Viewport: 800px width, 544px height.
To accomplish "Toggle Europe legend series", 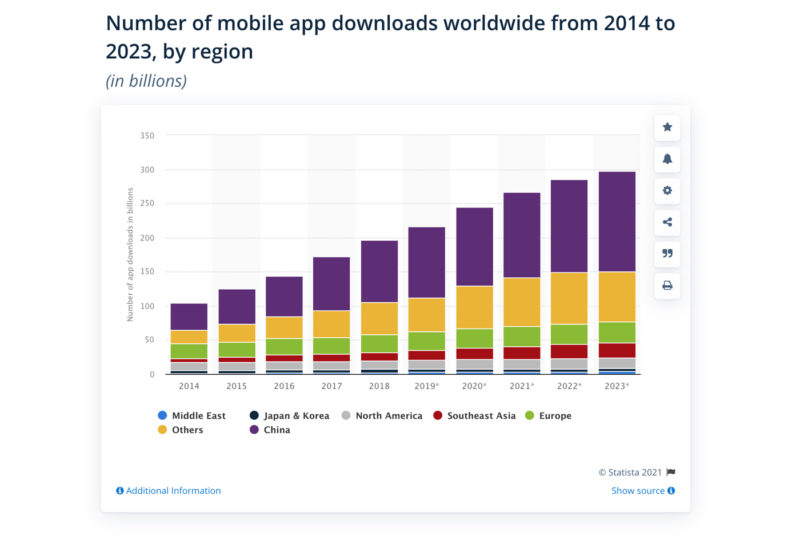I will coord(546,415).
